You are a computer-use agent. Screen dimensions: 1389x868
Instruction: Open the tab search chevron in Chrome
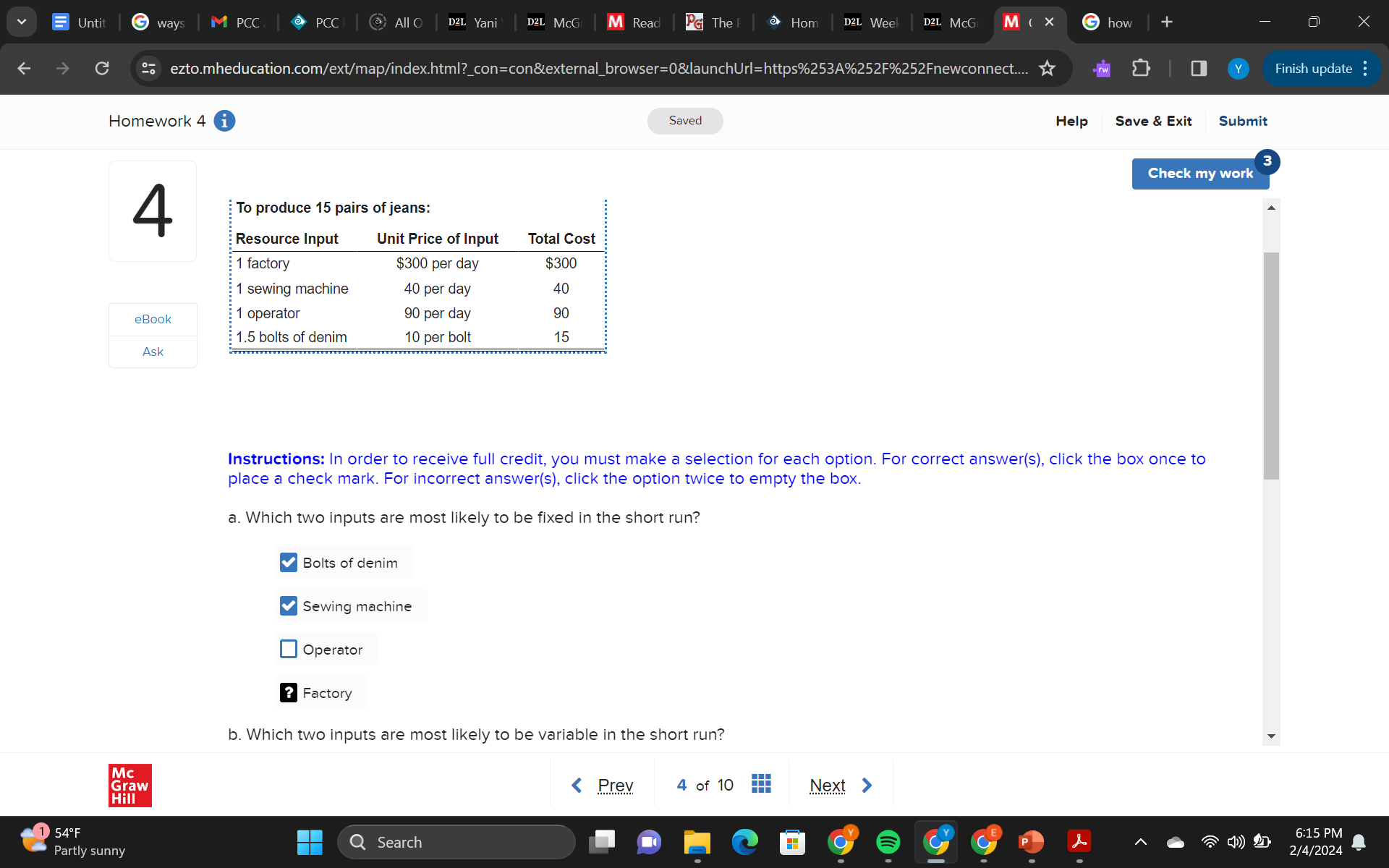21,22
